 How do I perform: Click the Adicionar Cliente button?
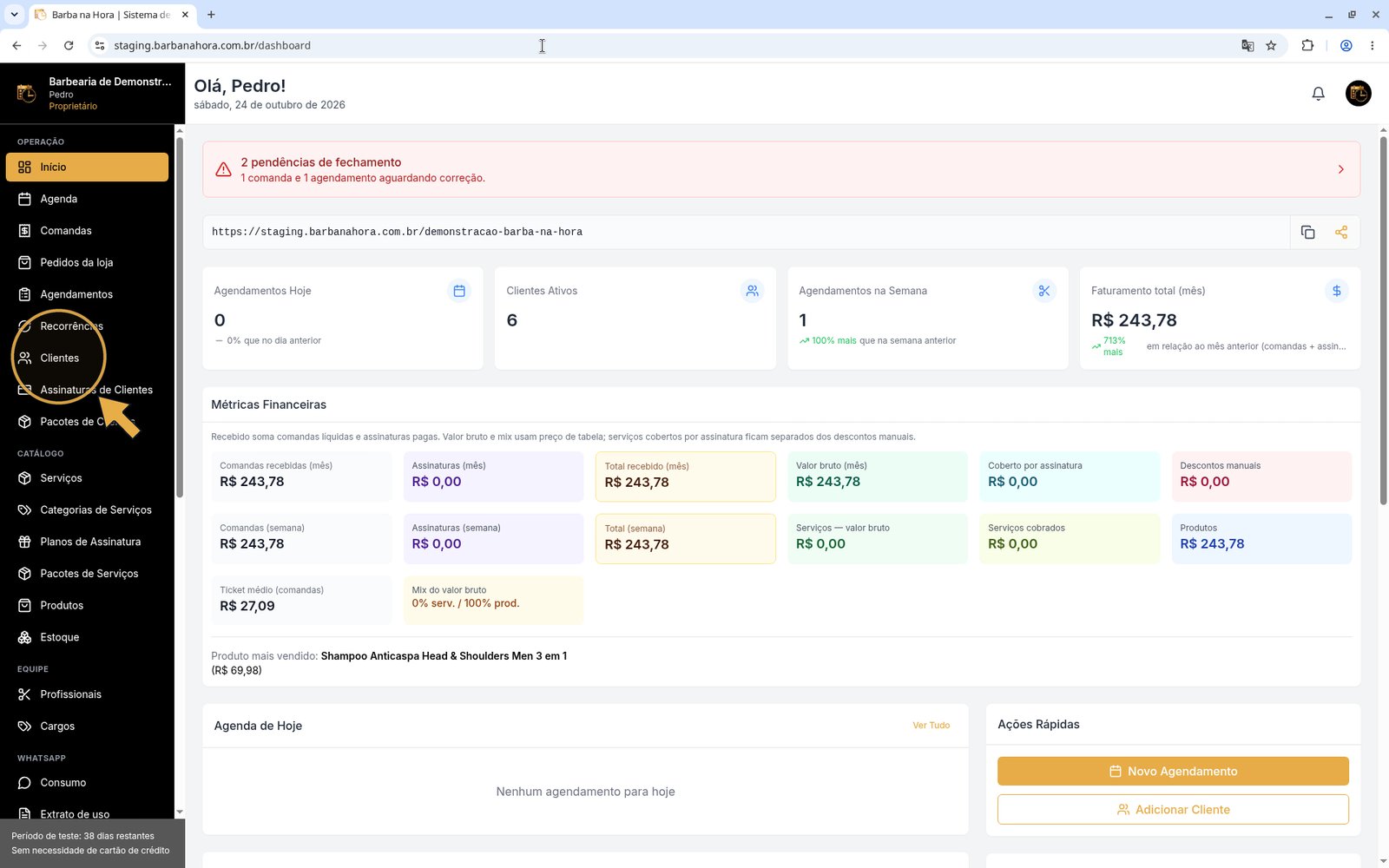click(x=1173, y=809)
